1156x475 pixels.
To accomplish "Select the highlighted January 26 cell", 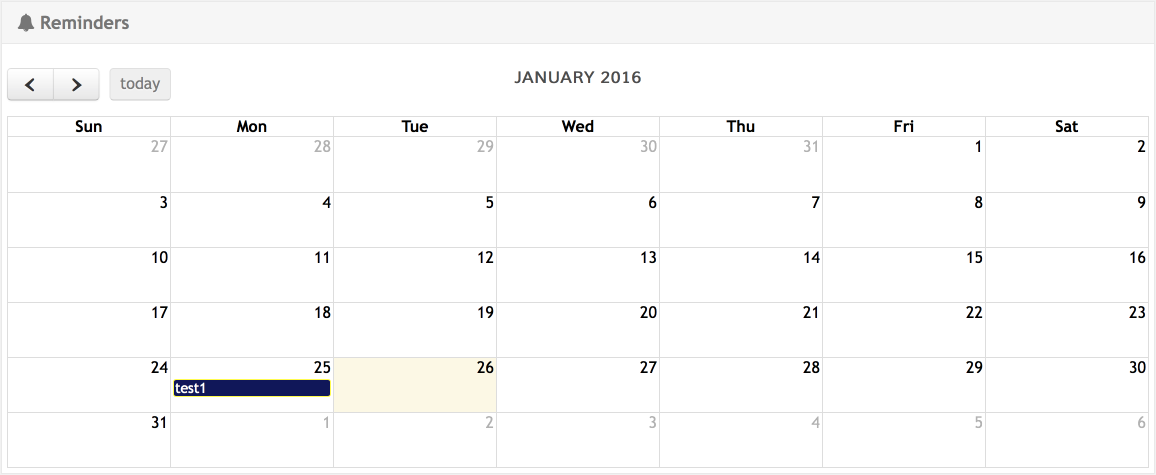I will [415, 385].
